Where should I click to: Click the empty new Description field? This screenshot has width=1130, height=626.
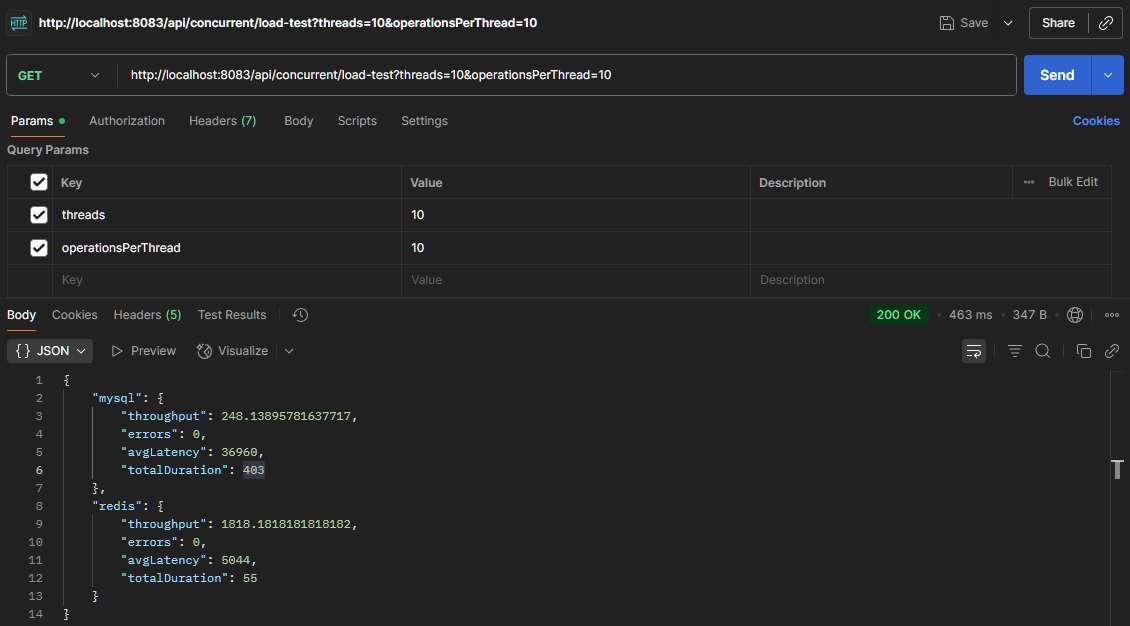[930, 280]
